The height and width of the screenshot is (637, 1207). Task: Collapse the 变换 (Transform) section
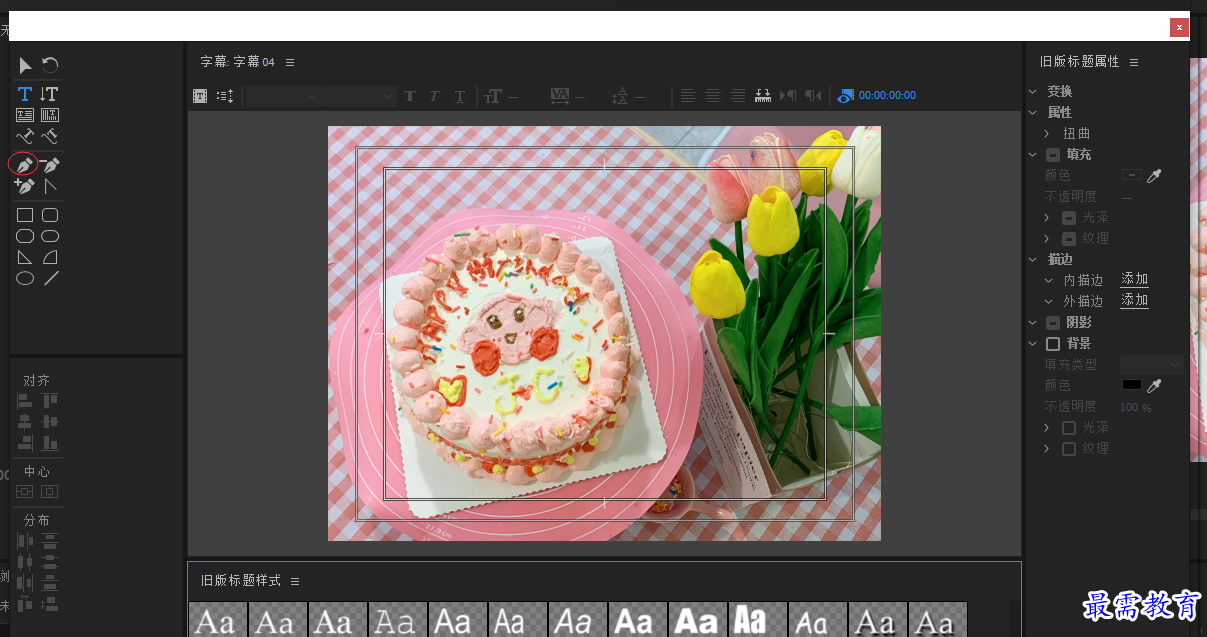1034,91
